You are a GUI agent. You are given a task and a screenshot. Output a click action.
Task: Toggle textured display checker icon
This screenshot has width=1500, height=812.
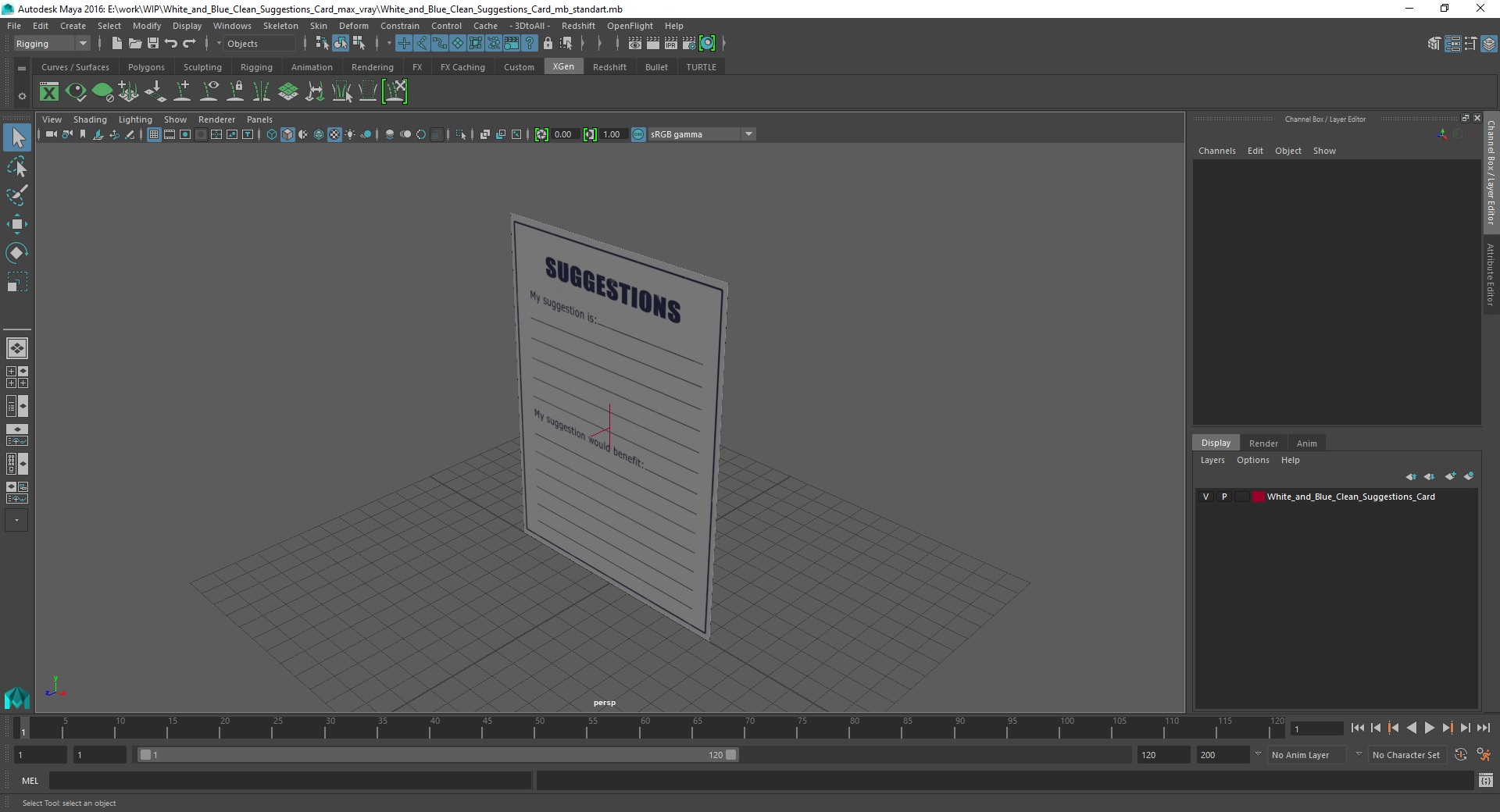point(334,134)
